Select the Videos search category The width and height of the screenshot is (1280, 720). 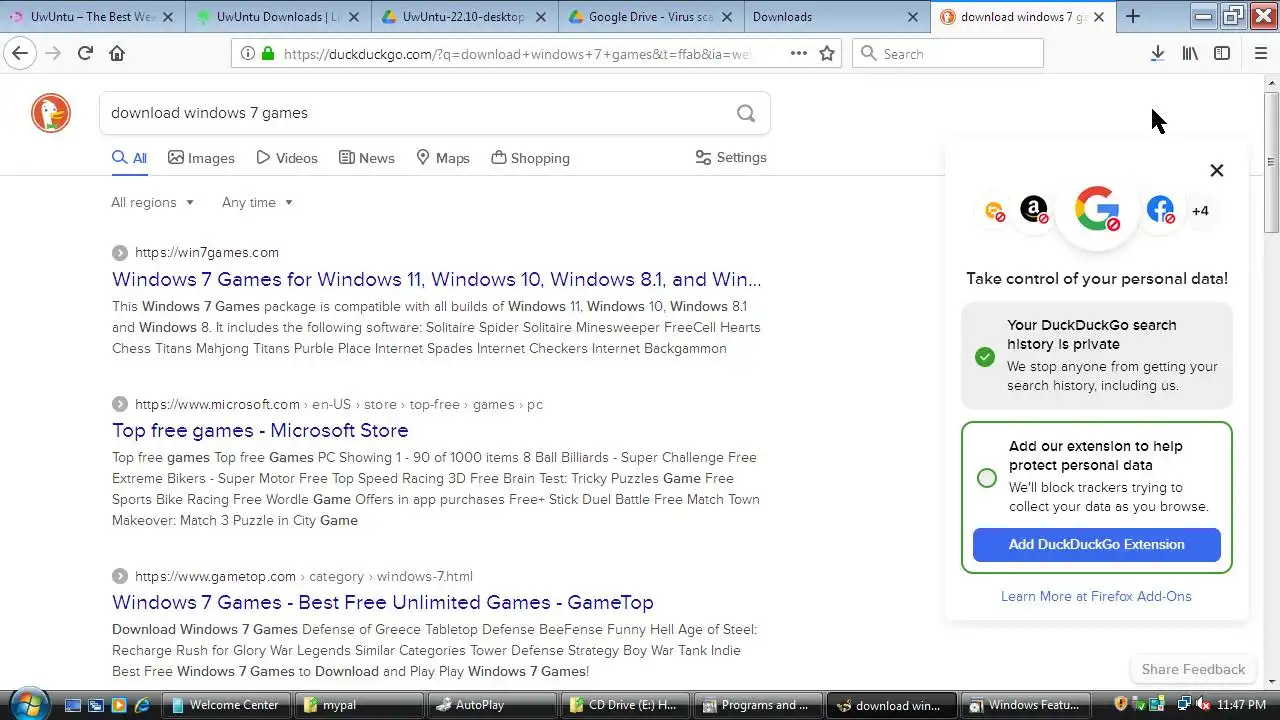point(287,158)
